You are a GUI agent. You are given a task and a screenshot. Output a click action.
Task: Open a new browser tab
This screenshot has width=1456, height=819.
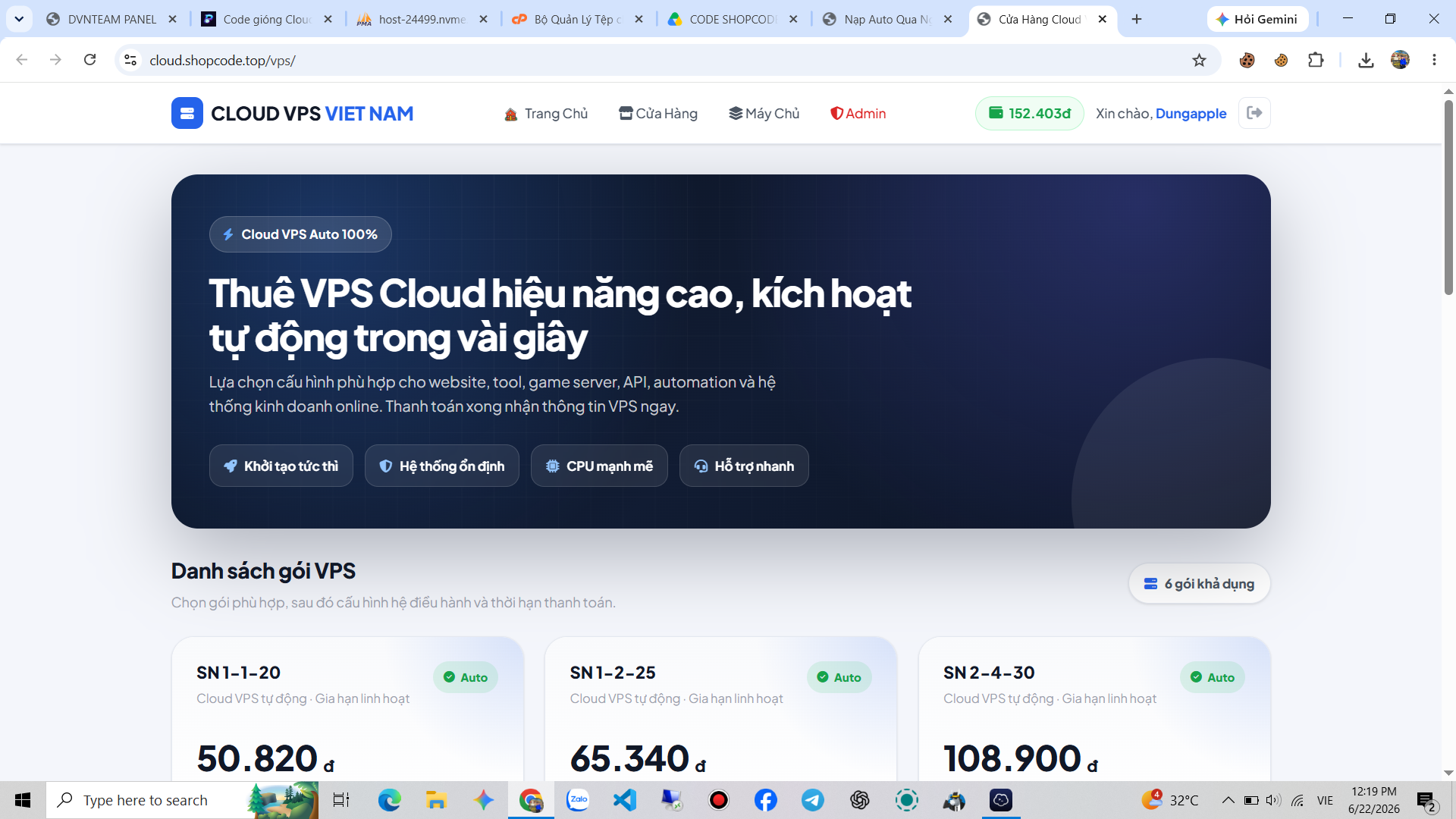(x=1137, y=19)
